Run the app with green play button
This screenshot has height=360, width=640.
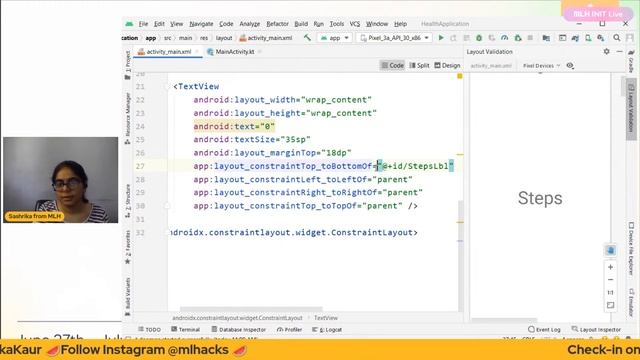(x=441, y=38)
